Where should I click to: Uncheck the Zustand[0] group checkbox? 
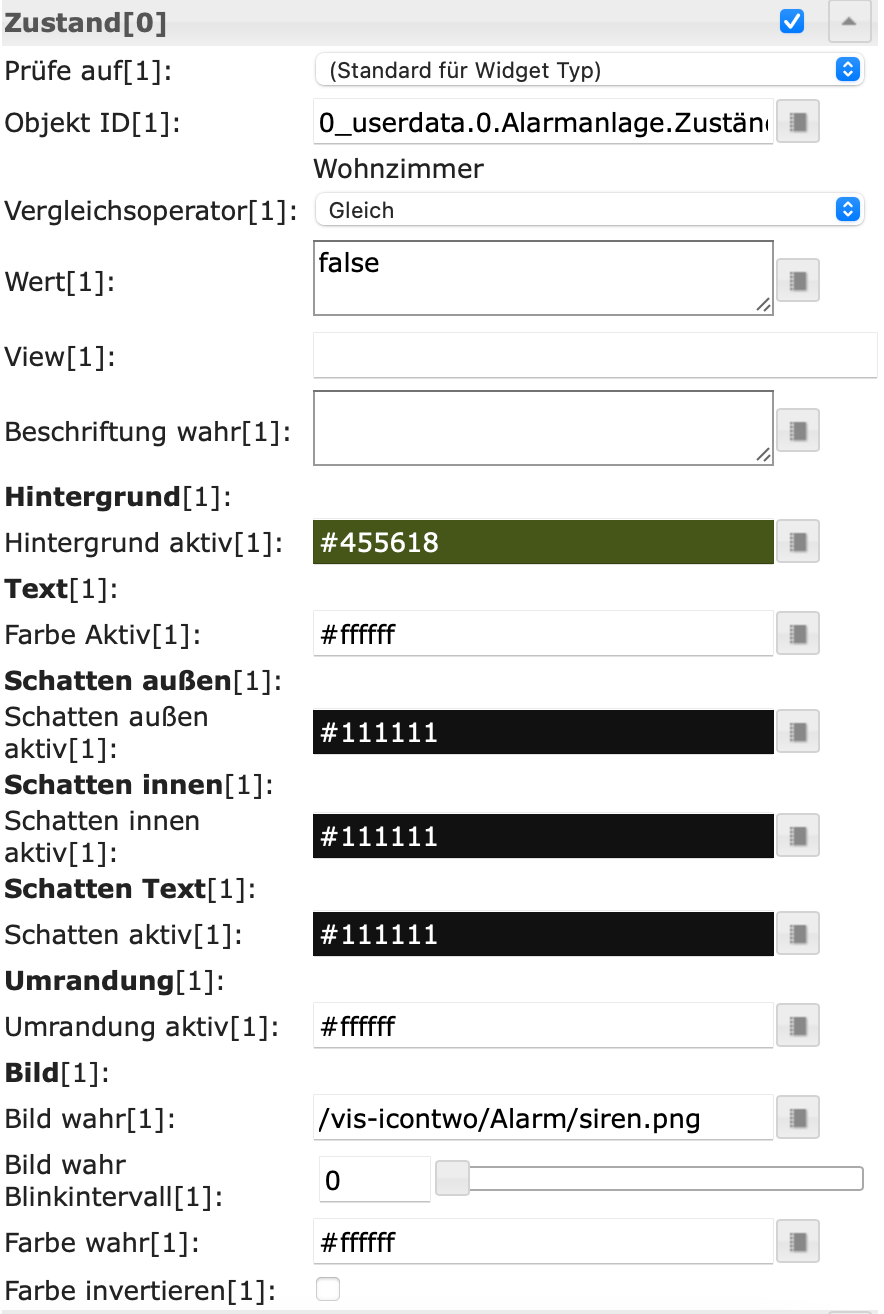coord(792,21)
